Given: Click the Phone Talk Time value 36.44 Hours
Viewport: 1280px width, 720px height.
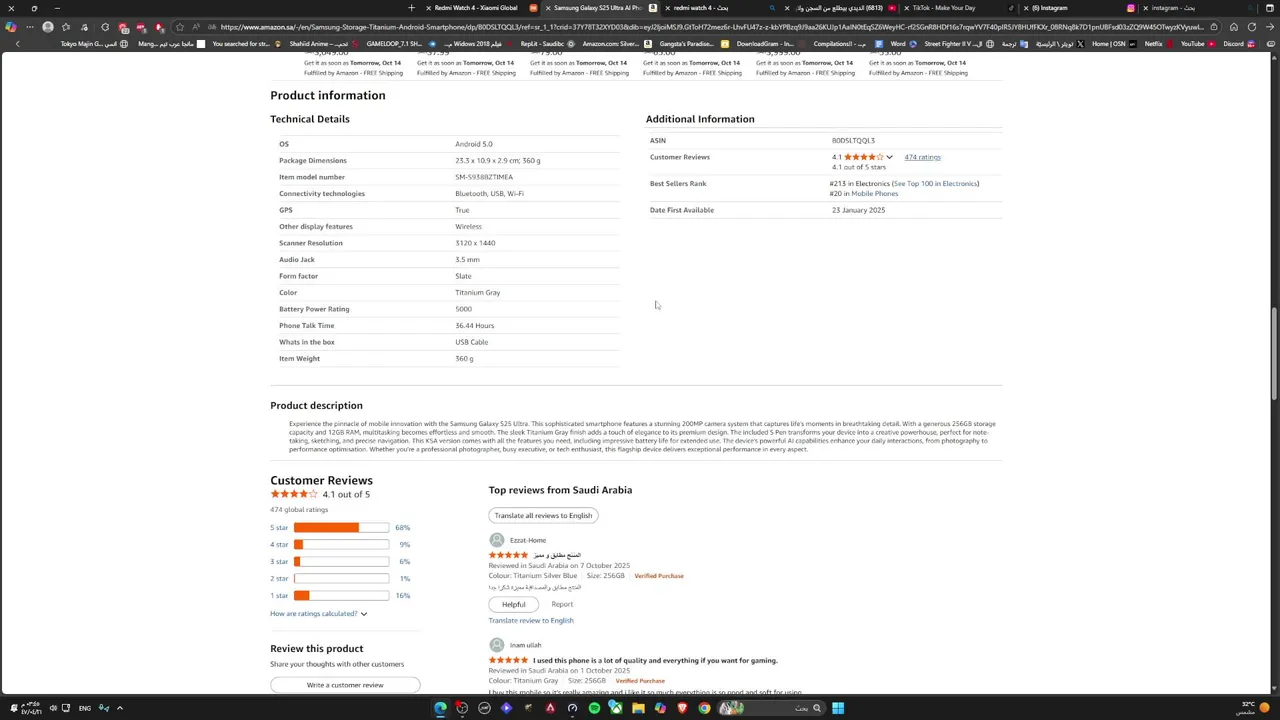Looking at the screenshot, I should click(475, 326).
